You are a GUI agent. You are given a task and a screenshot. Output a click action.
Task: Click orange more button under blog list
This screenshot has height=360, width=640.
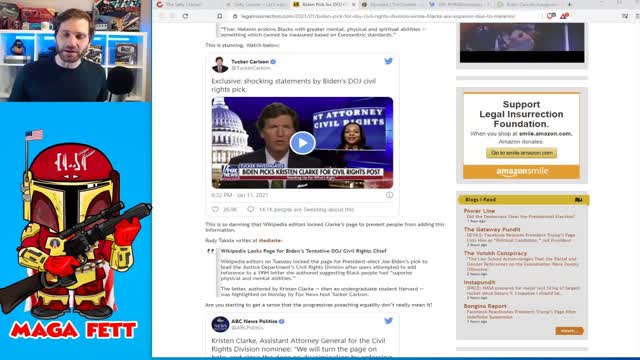point(569,331)
